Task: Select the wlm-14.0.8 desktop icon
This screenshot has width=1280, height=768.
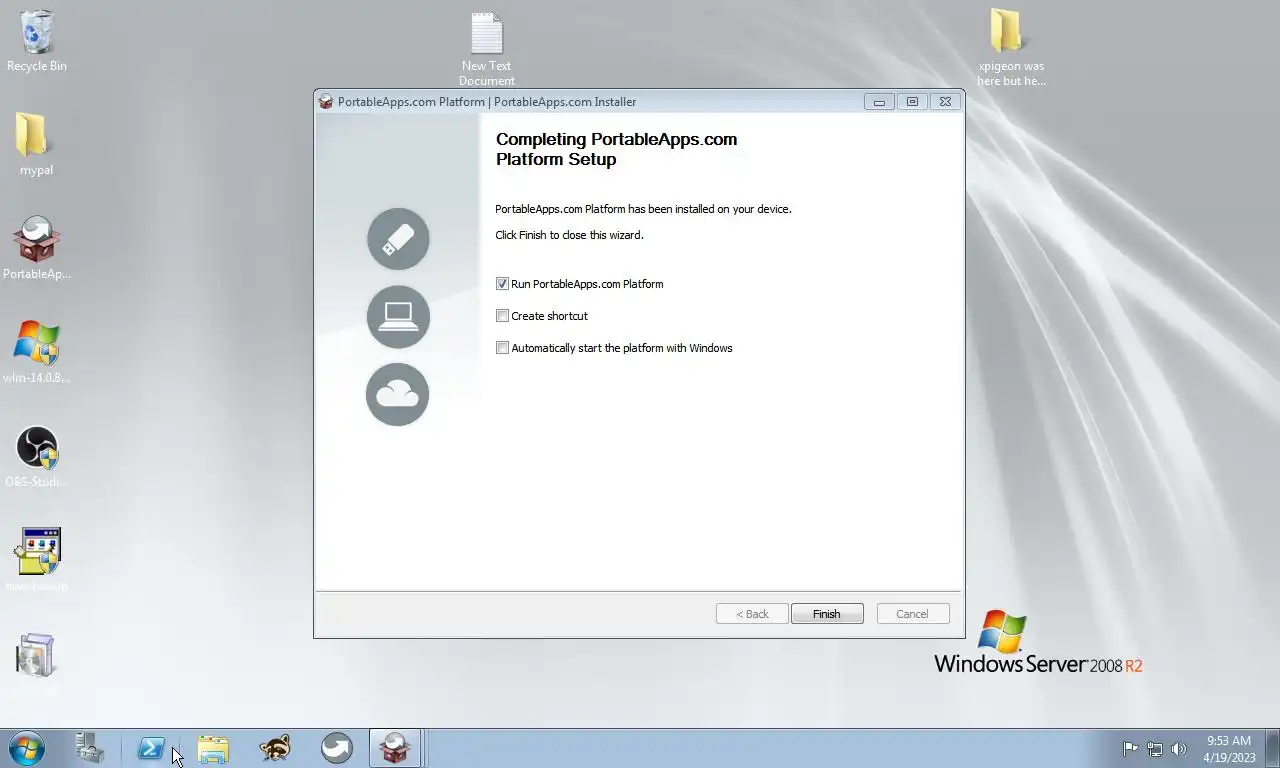Action: pos(37,352)
